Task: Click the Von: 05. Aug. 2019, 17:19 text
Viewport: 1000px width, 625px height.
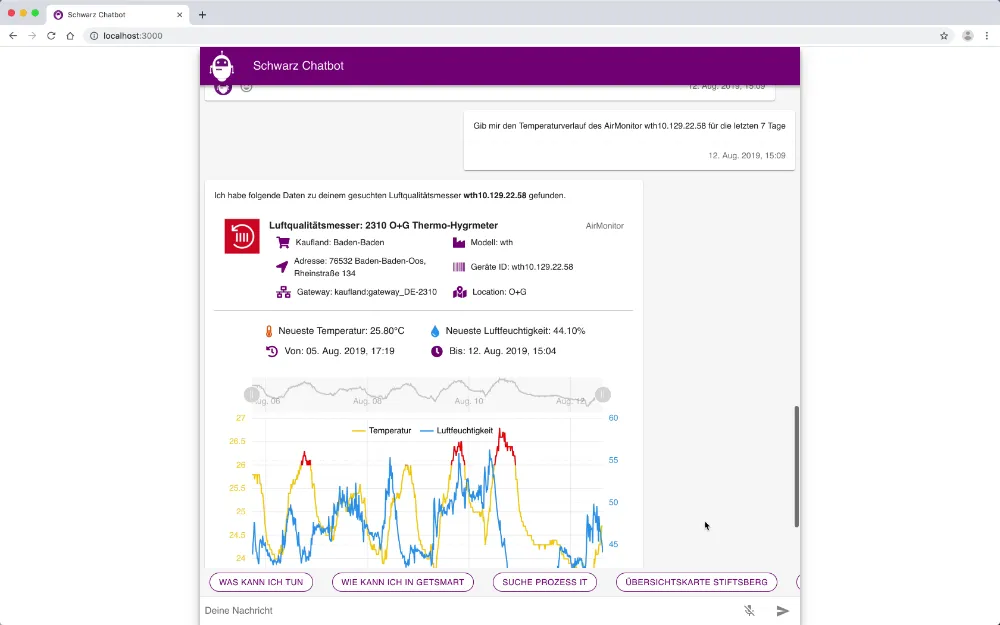Action: 339,351
